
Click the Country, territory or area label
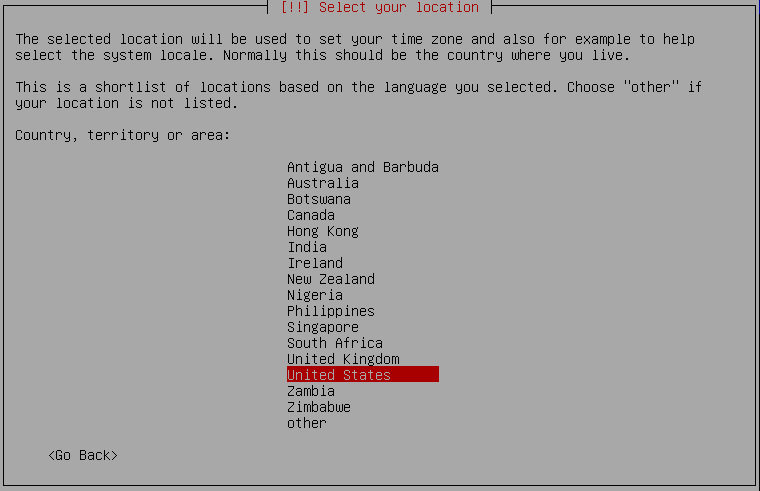tap(123, 135)
